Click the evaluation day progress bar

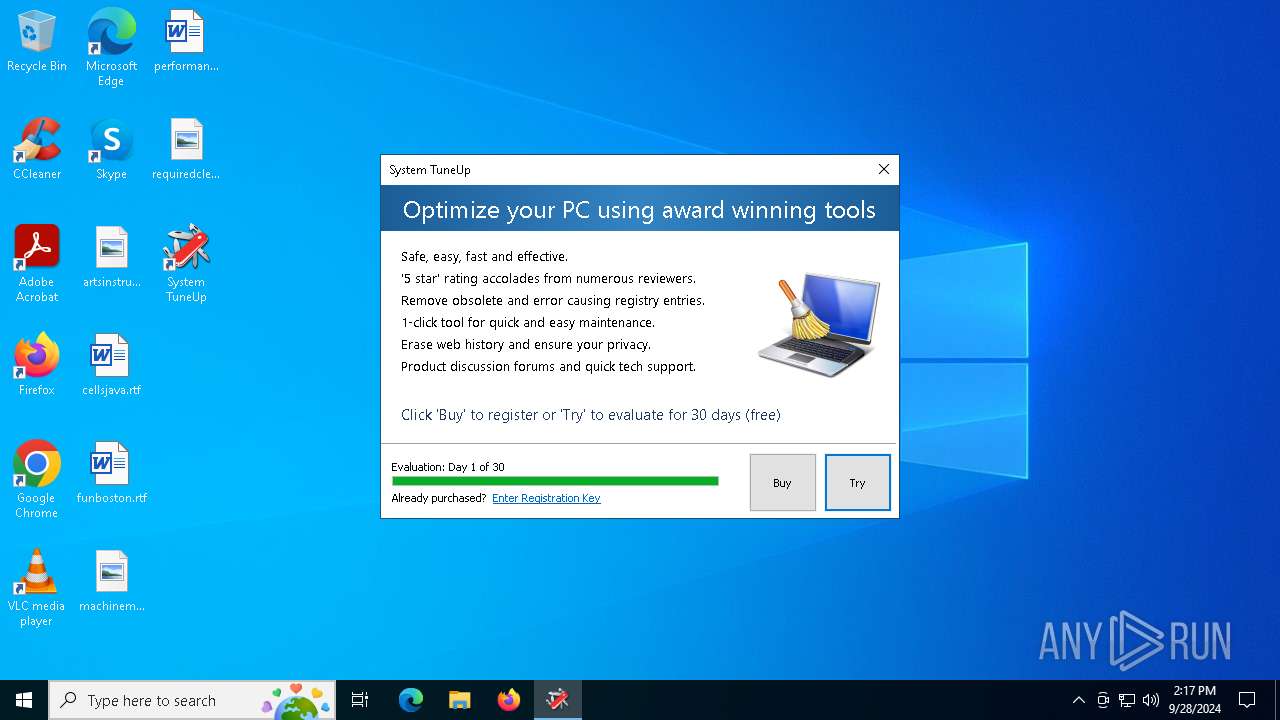click(555, 481)
